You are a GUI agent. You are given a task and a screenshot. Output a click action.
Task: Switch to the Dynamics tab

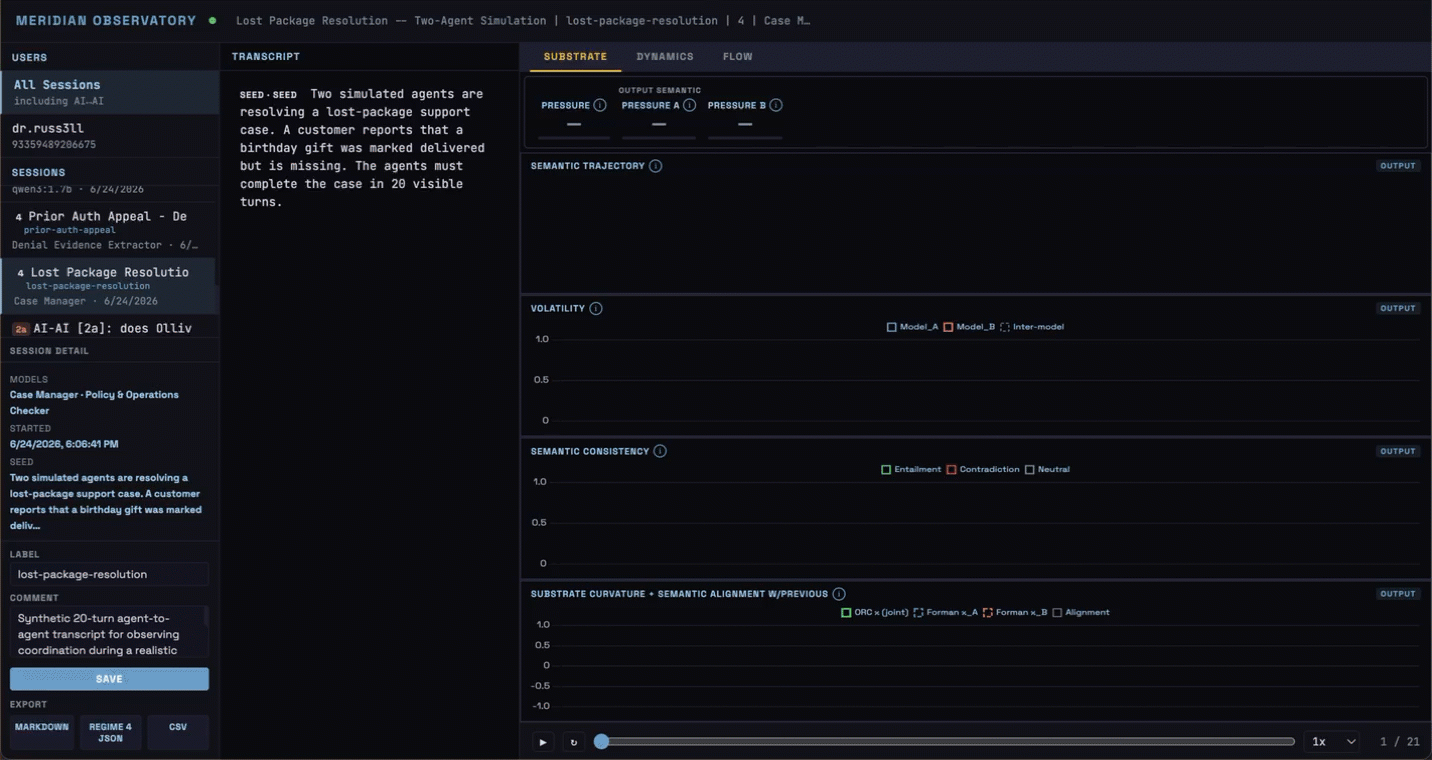665,57
